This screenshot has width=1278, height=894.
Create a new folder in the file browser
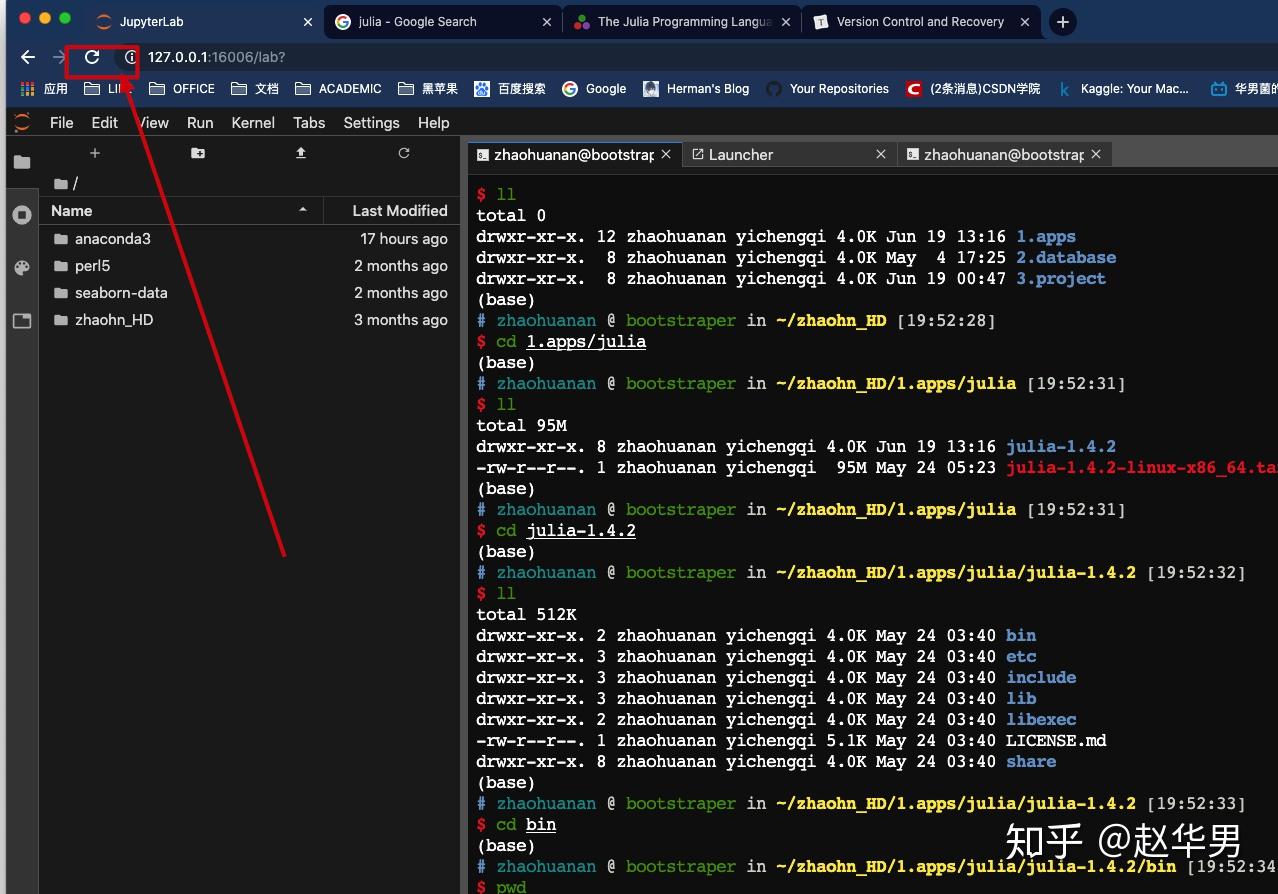pos(197,153)
